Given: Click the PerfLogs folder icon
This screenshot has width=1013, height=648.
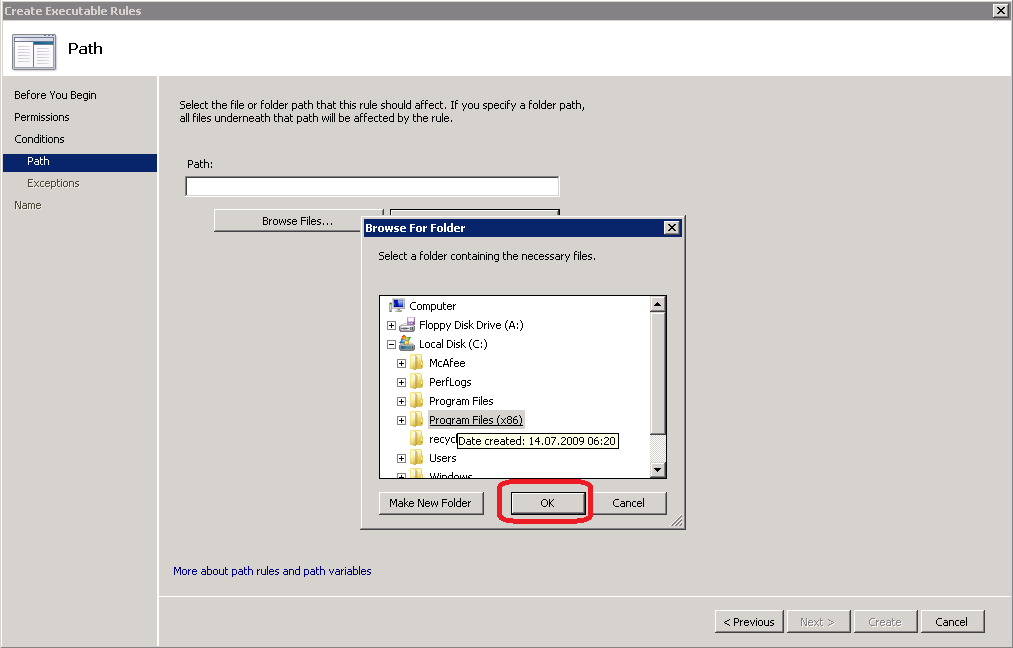Looking at the screenshot, I should (x=417, y=382).
